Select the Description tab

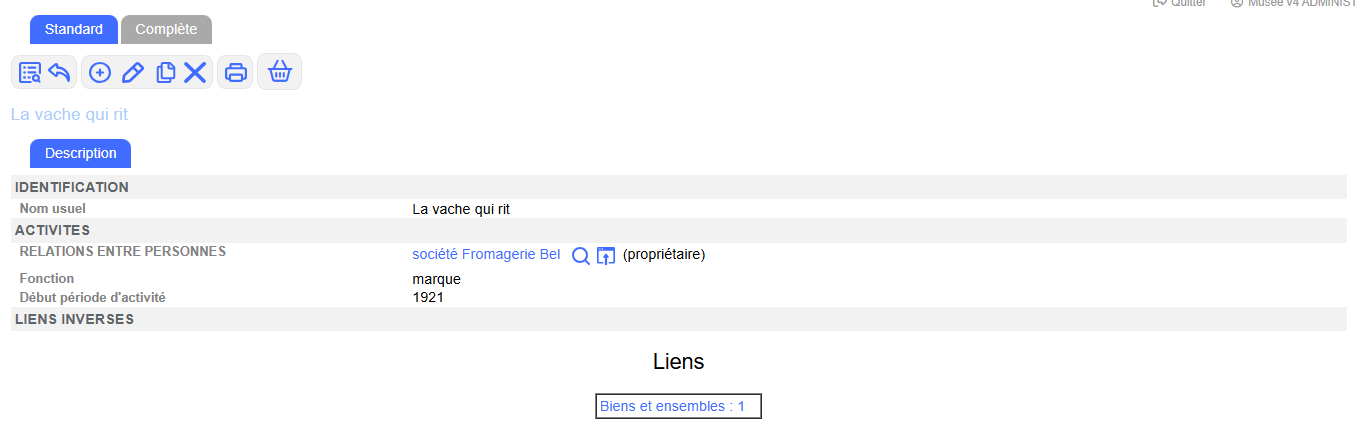point(81,154)
